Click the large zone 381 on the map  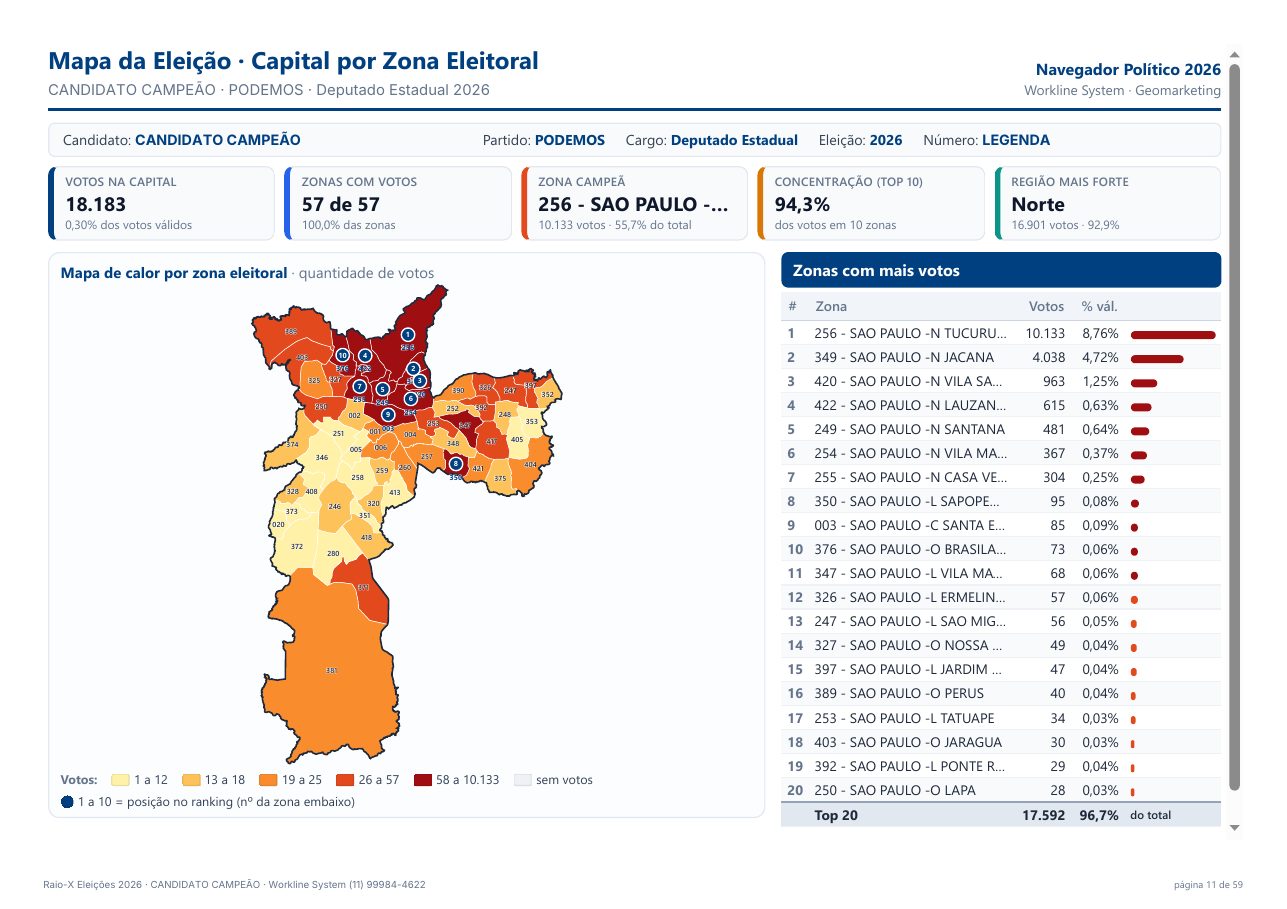pyautogui.click(x=332, y=670)
